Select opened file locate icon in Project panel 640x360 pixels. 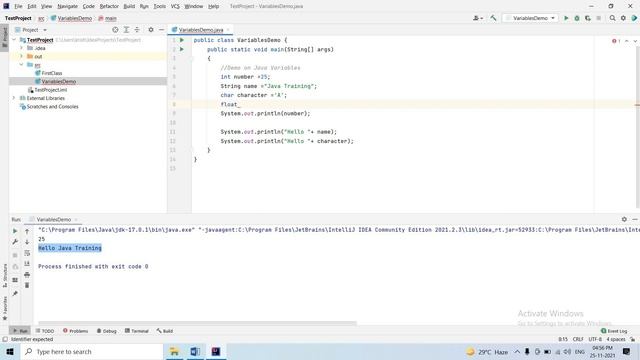tap(115, 30)
